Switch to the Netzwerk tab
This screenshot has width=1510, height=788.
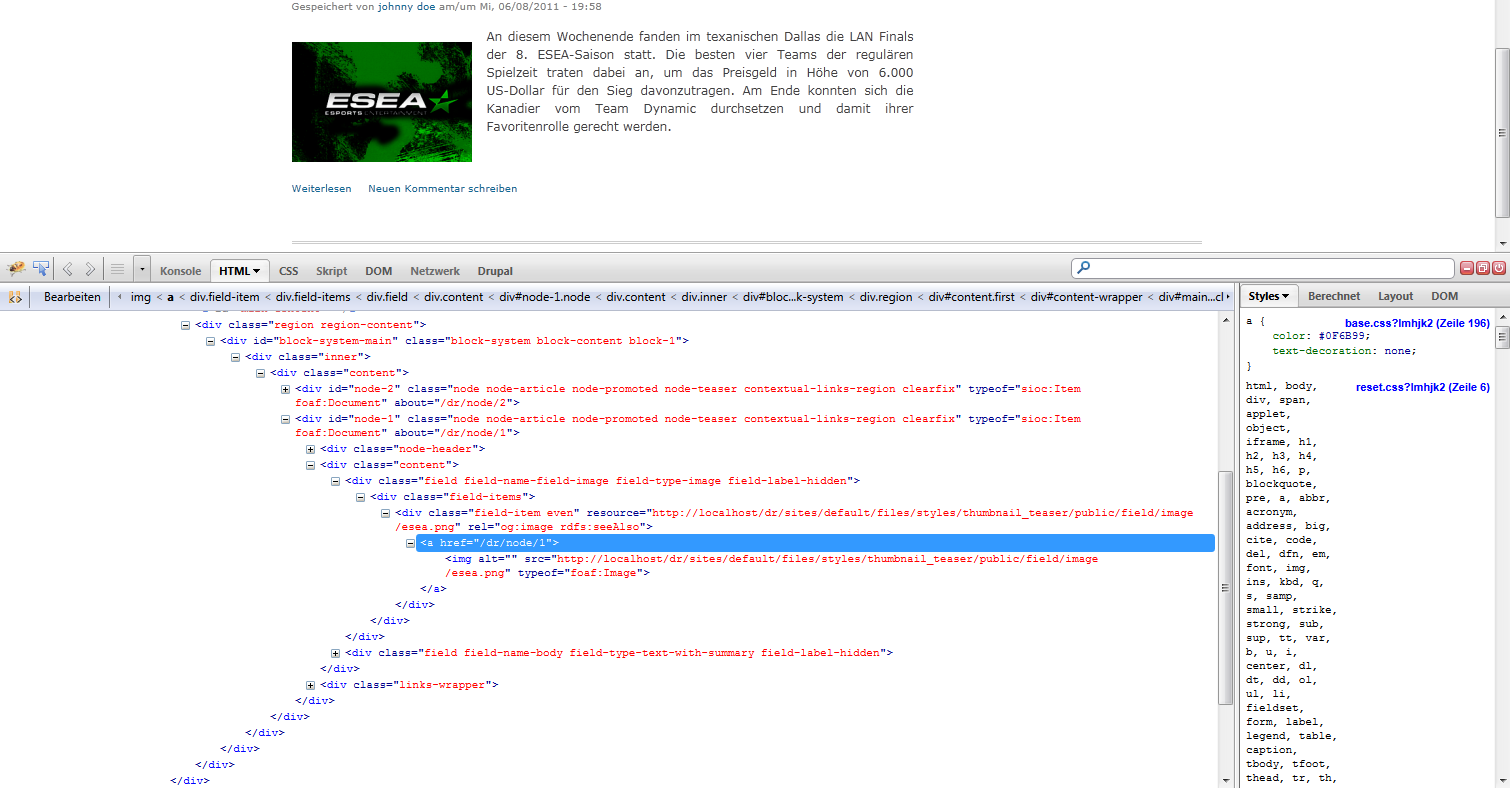coord(434,271)
